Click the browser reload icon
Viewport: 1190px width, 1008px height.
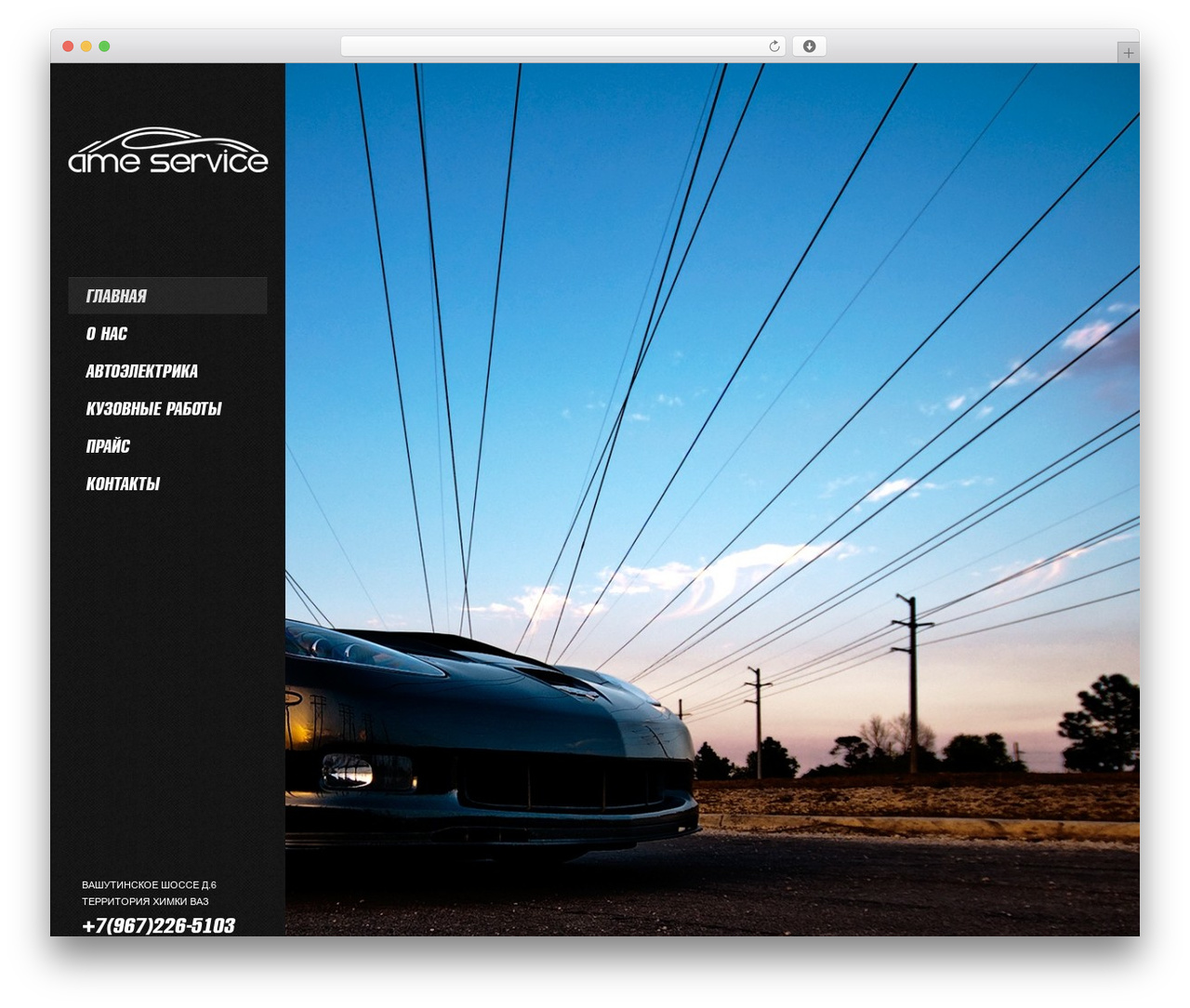click(773, 46)
